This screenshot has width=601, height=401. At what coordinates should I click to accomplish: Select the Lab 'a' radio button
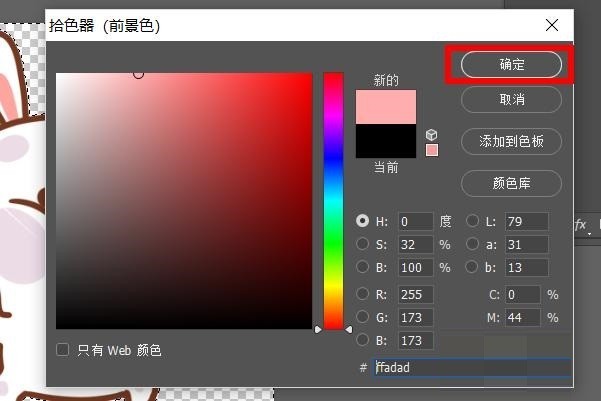[473, 244]
